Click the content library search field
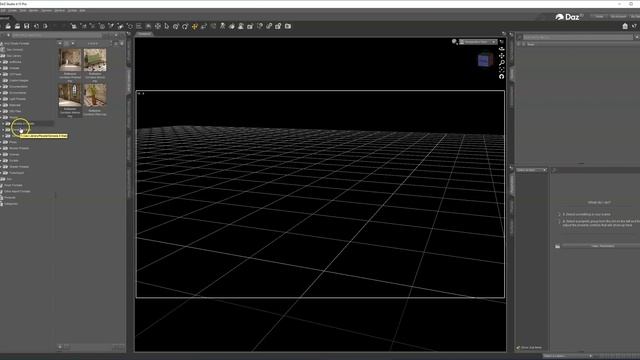 pyautogui.click(x=56, y=36)
